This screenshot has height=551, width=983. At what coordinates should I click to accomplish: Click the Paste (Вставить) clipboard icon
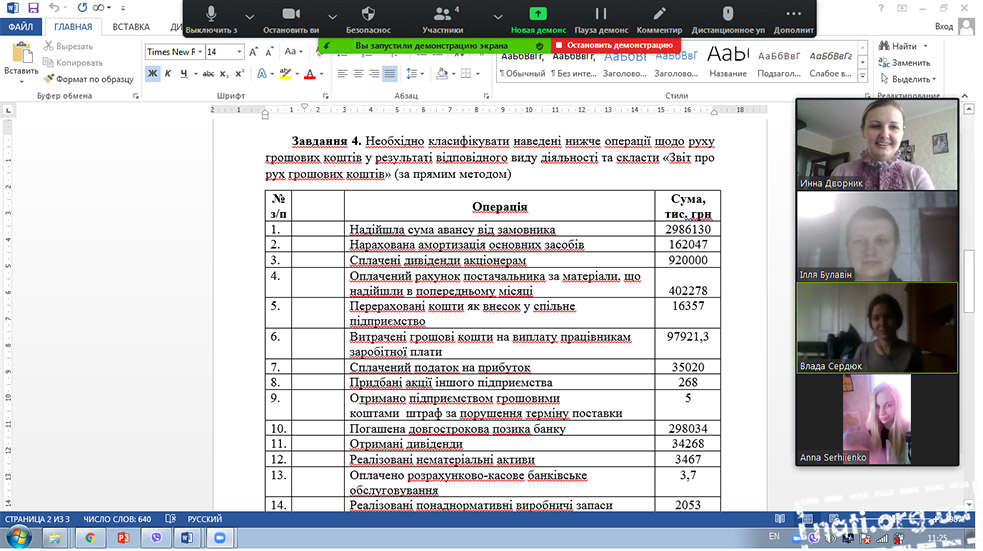21,54
